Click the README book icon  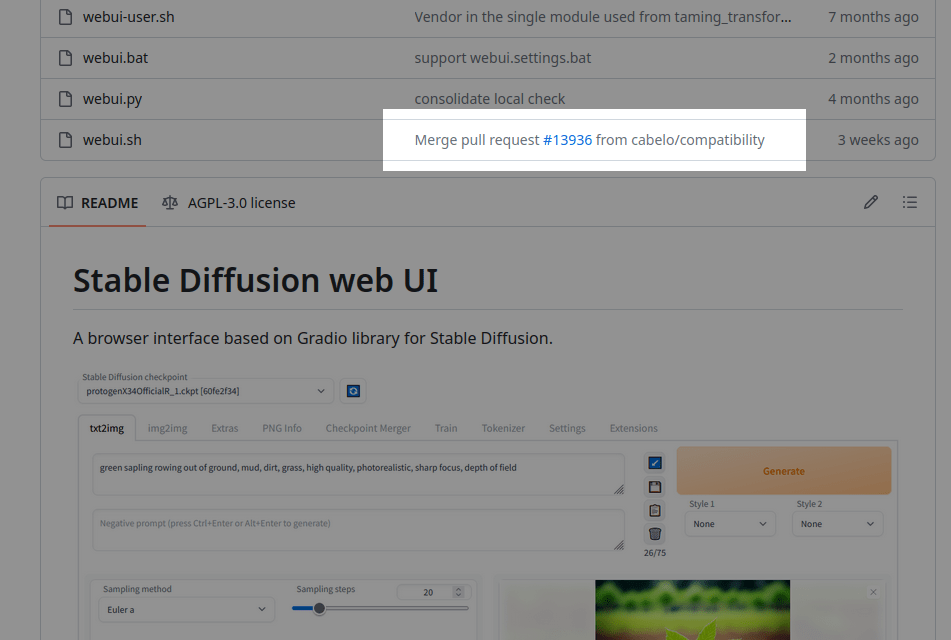pos(65,203)
